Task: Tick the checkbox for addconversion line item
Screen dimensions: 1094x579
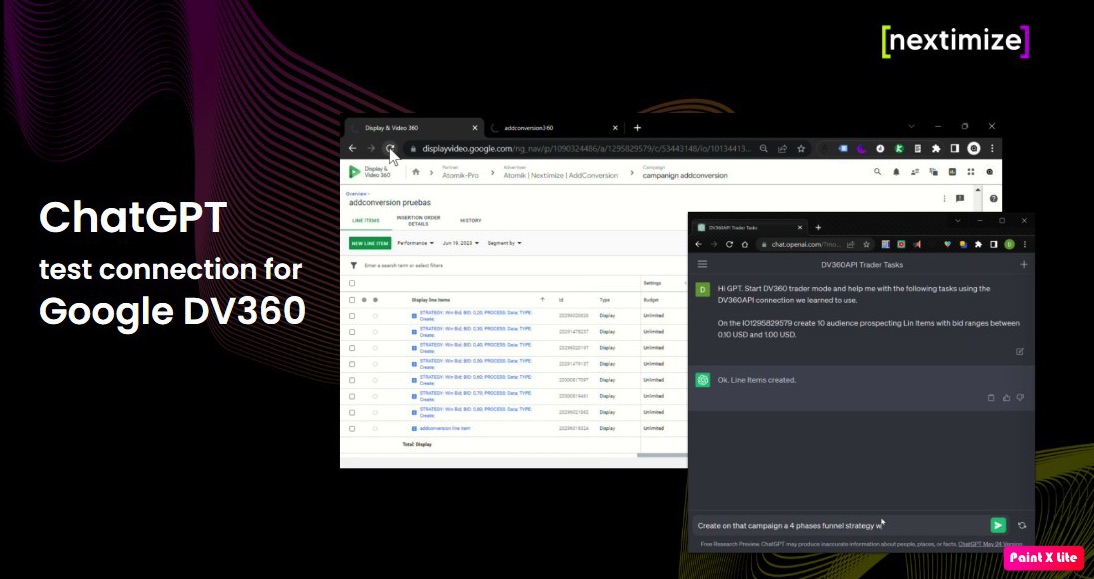Action: pos(352,428)
